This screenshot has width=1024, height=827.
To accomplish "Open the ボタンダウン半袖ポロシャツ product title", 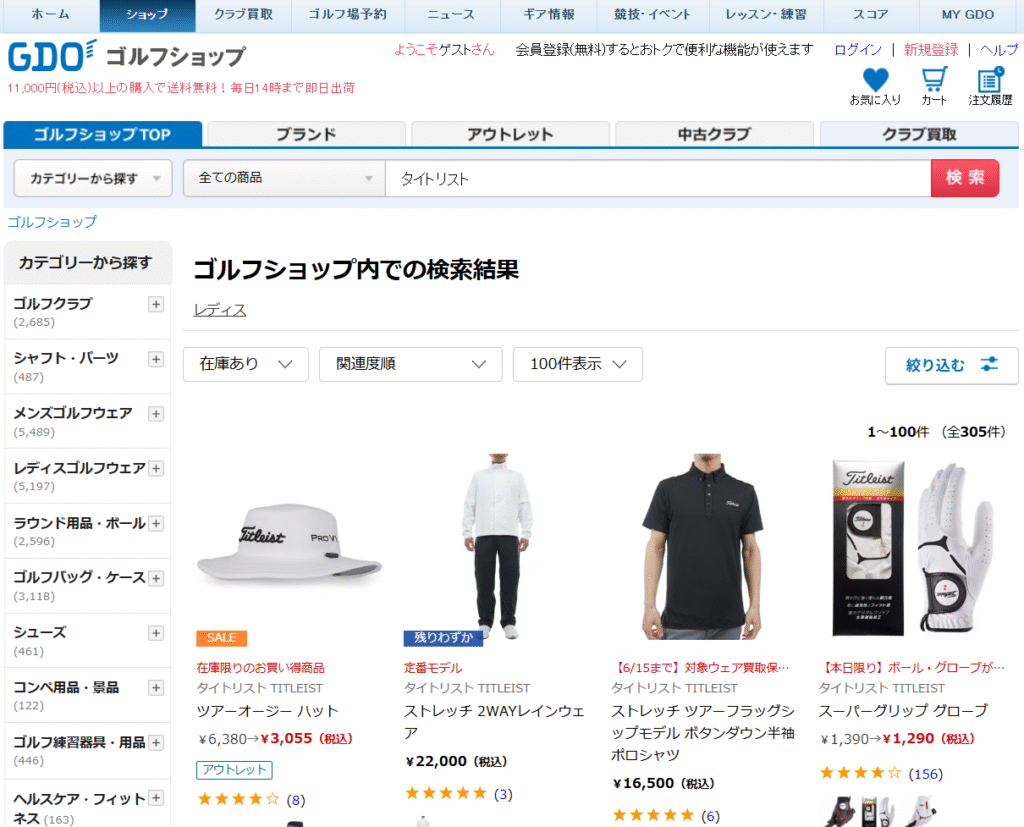I will 703,733.
